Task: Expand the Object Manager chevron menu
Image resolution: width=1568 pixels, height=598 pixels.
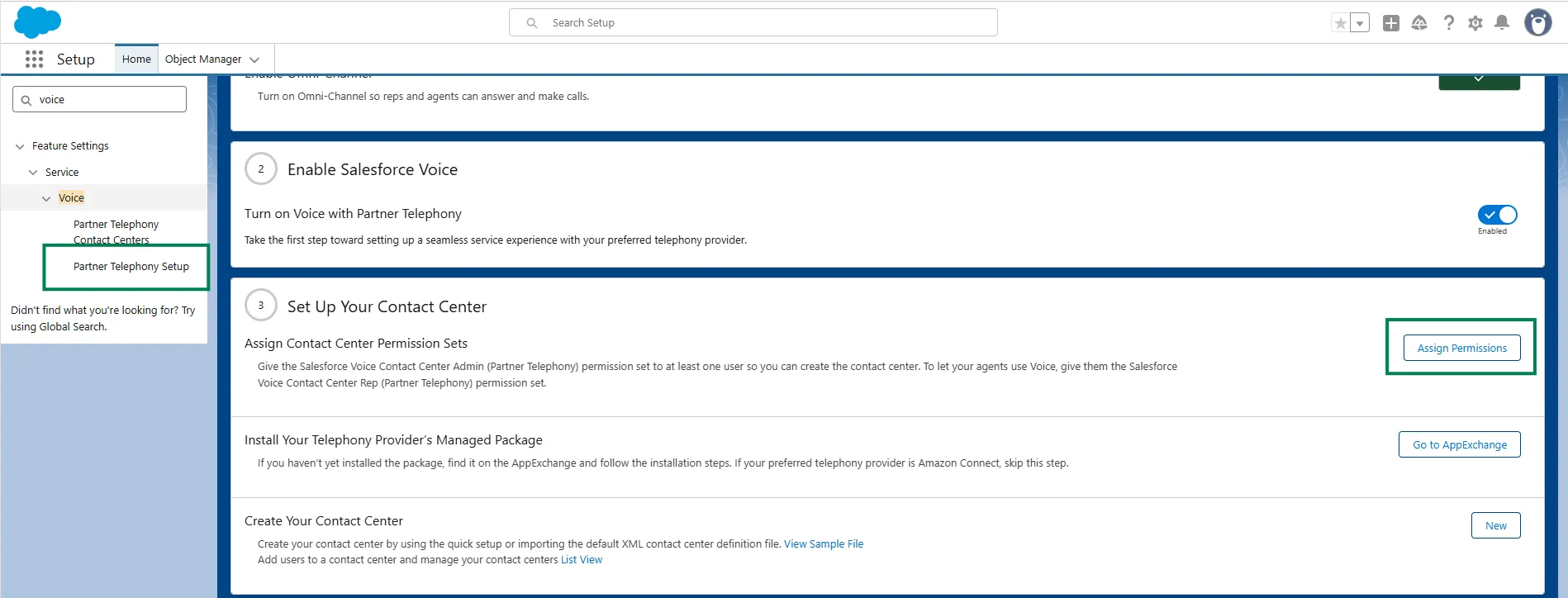Action: [254, 59]
